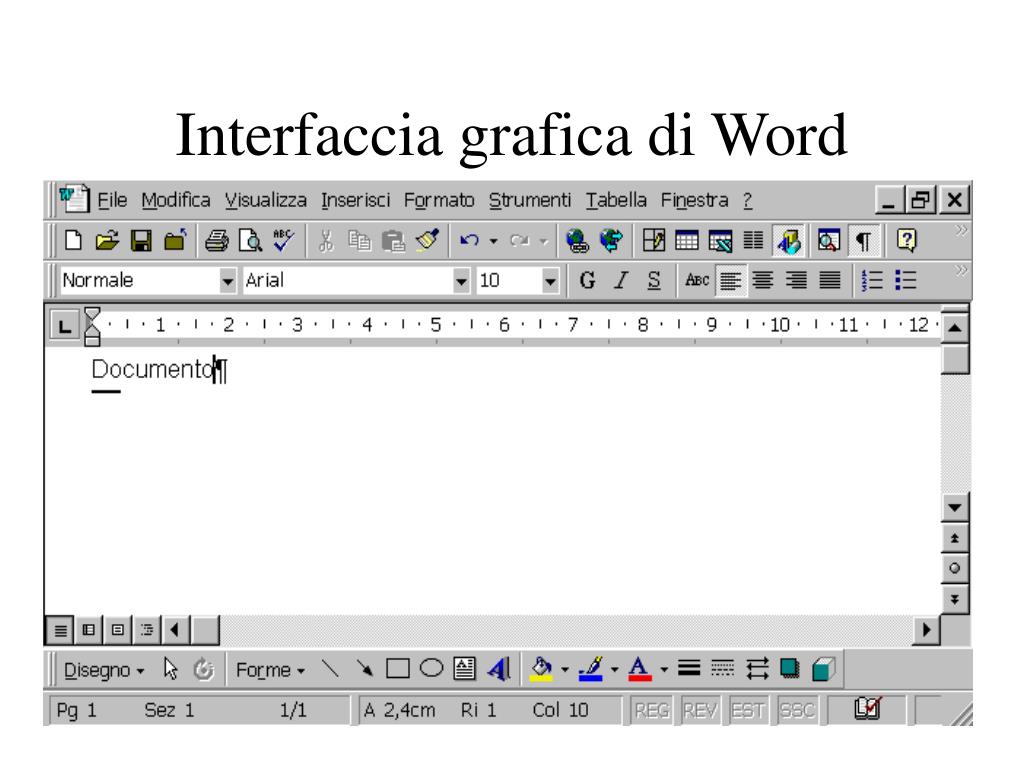The width and height of the screenshot is (1024, 768).
Task: Create a new blank document
Action: [x=73, y=241]
